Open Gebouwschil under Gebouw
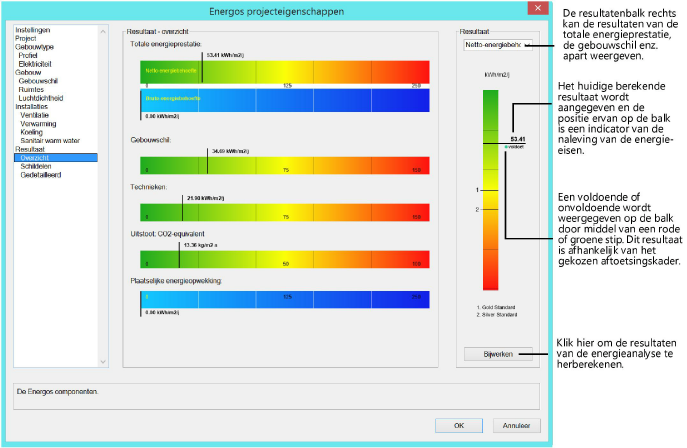This screenshot has height=448, width=687. click(39, 81)
